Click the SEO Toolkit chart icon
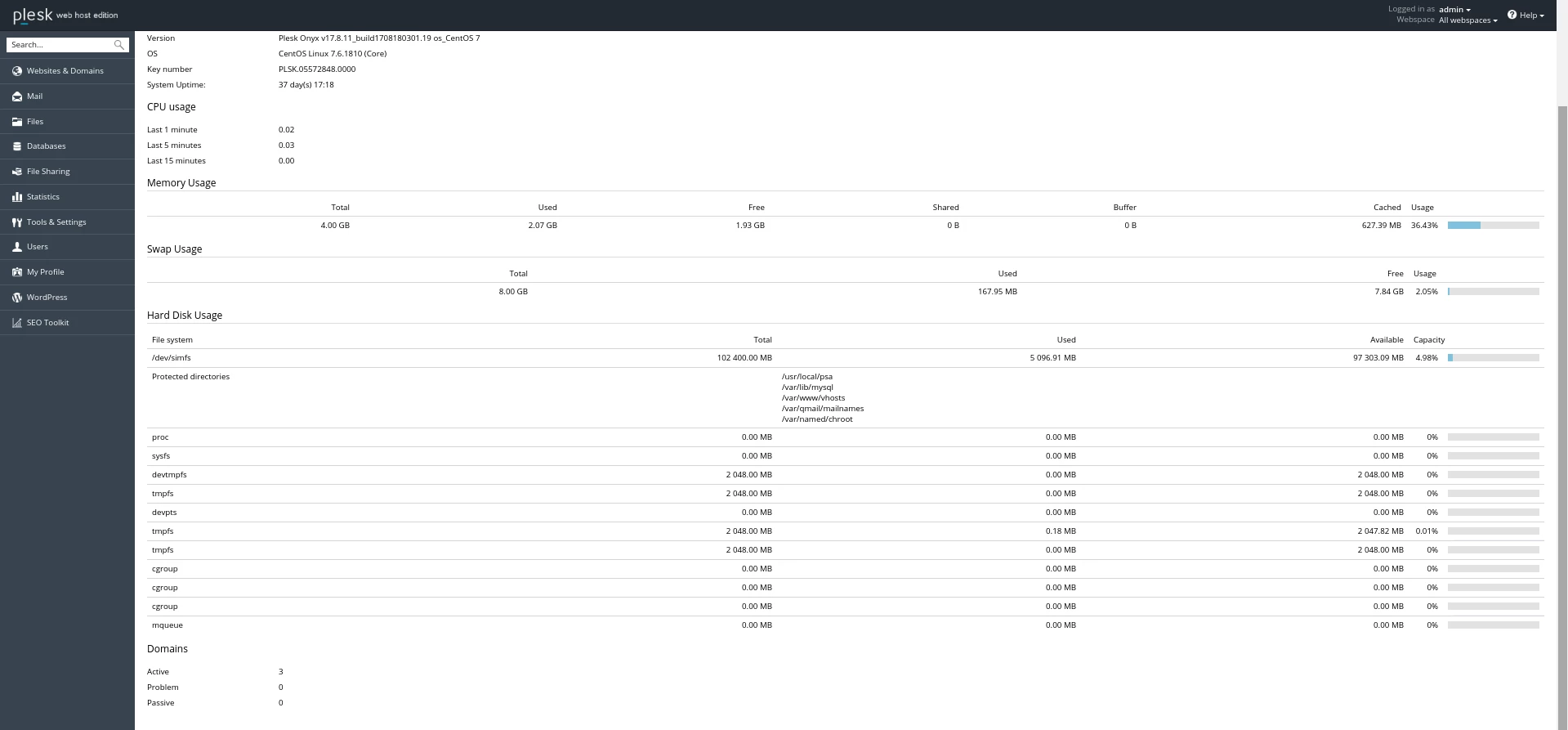Image resolution: width=1568 pixels, height=730 pixels. coord(17,323)
